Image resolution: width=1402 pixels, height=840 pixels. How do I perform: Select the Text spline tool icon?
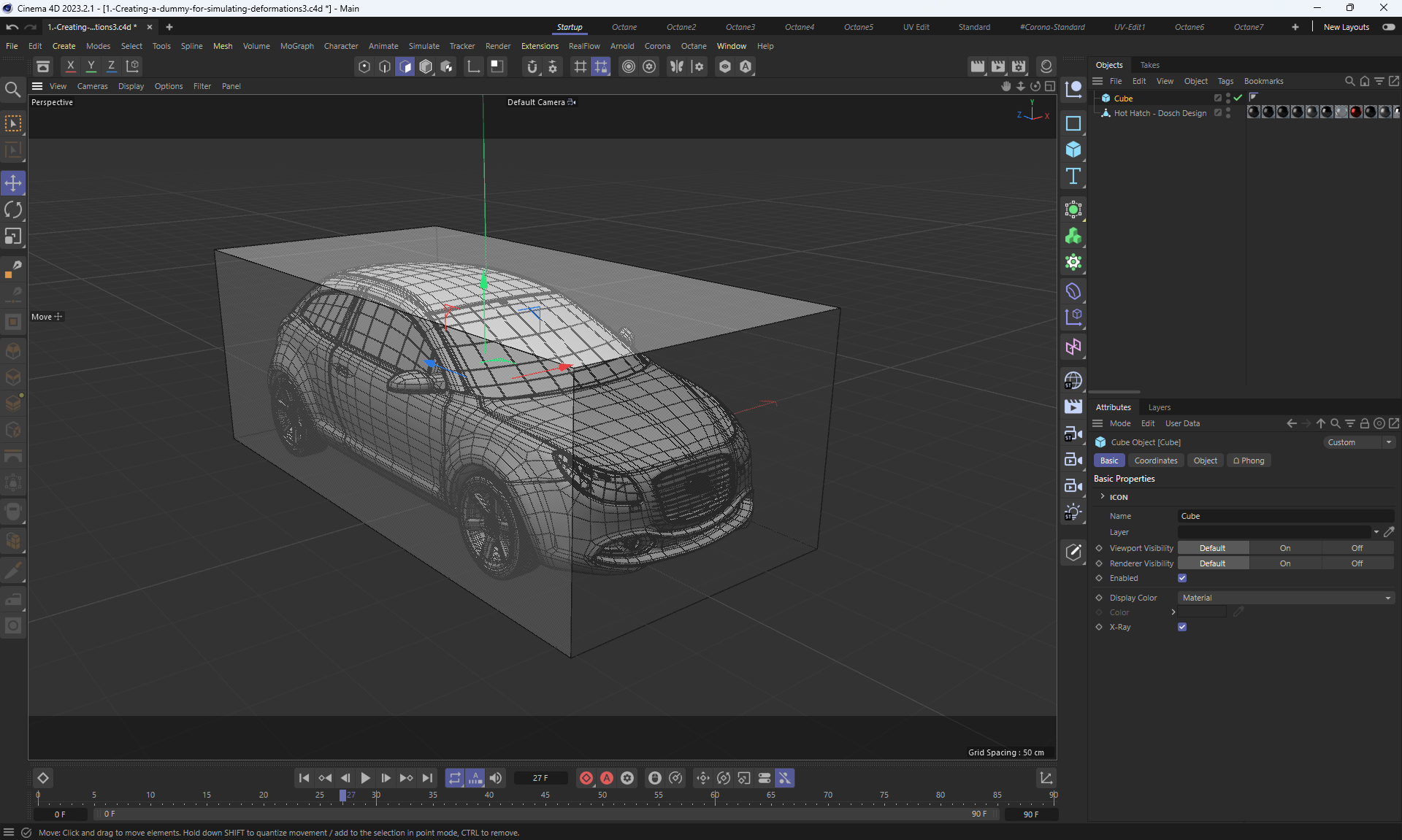[1073, 176]
